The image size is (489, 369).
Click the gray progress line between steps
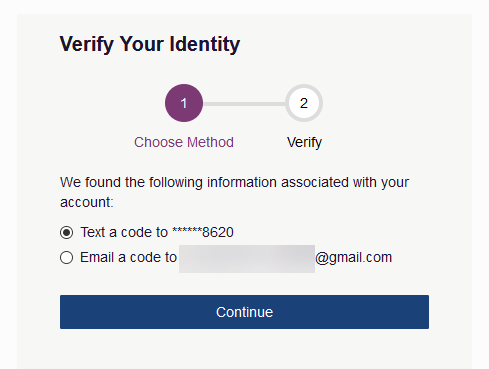click(244, 104)
